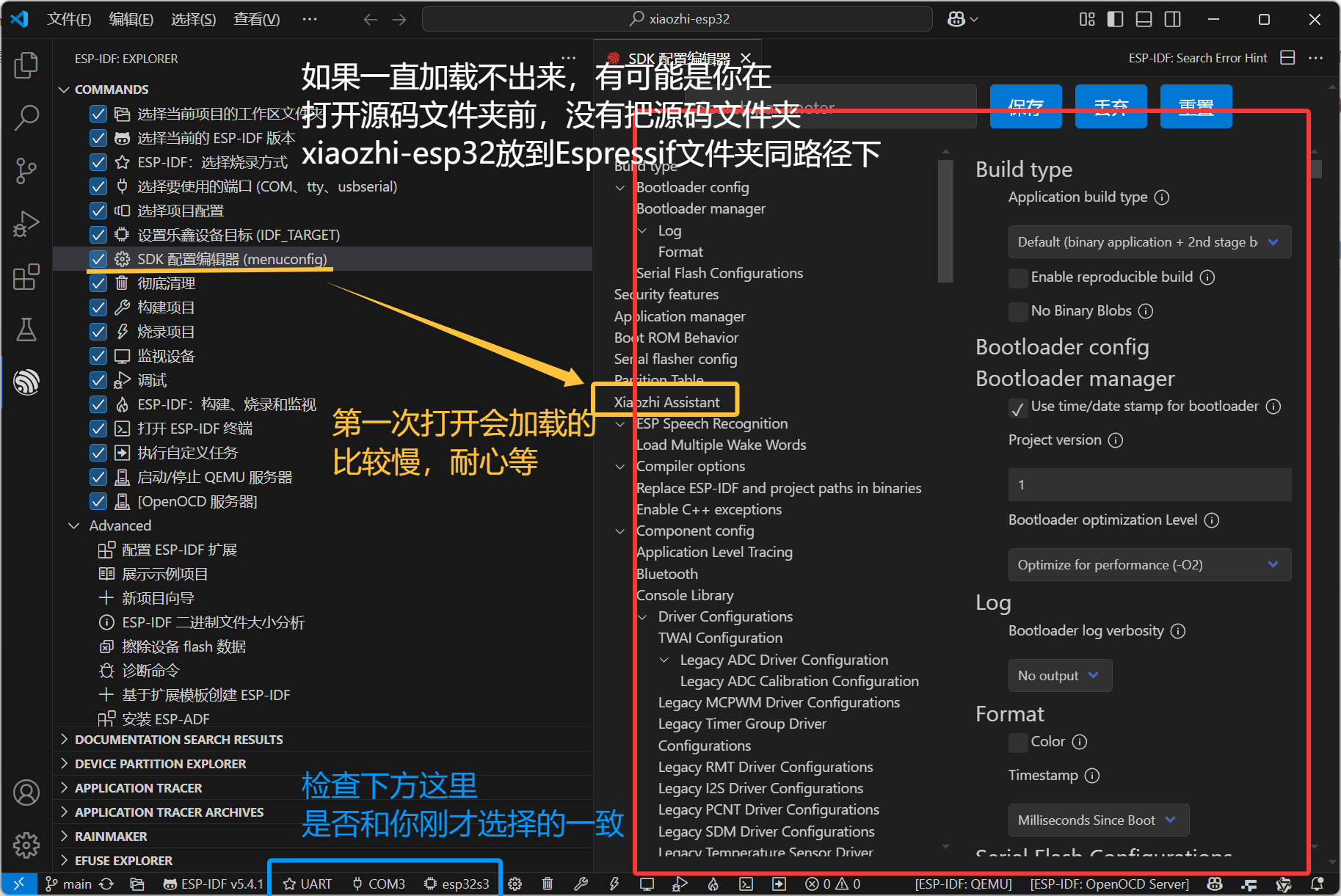This screenshot has height=896, width=1341.
Task: Expand the DEVICE PARTITION EXPLORER section
Action: (x=160, y=764)
